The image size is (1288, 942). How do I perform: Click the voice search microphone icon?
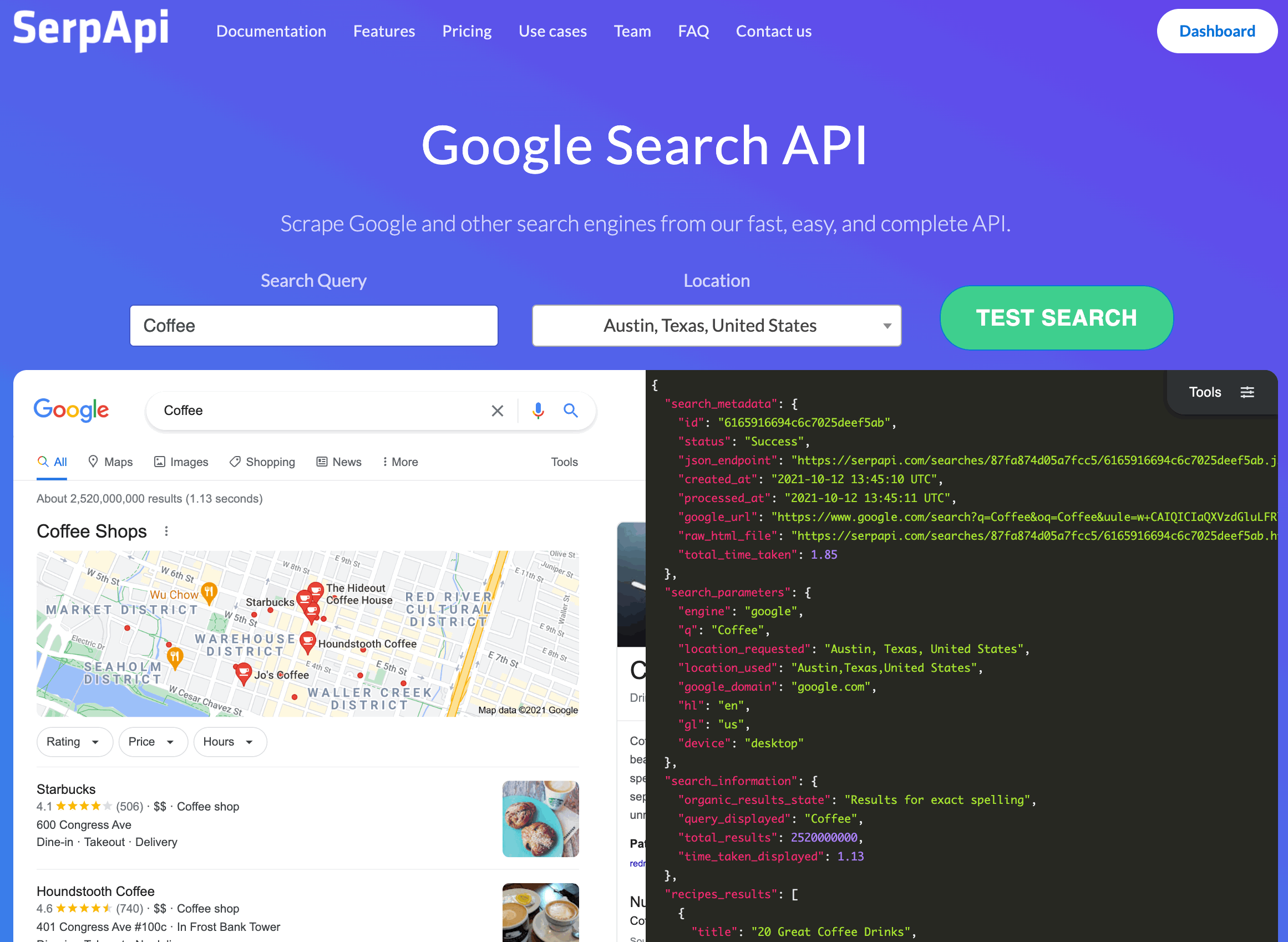[536, 410]
